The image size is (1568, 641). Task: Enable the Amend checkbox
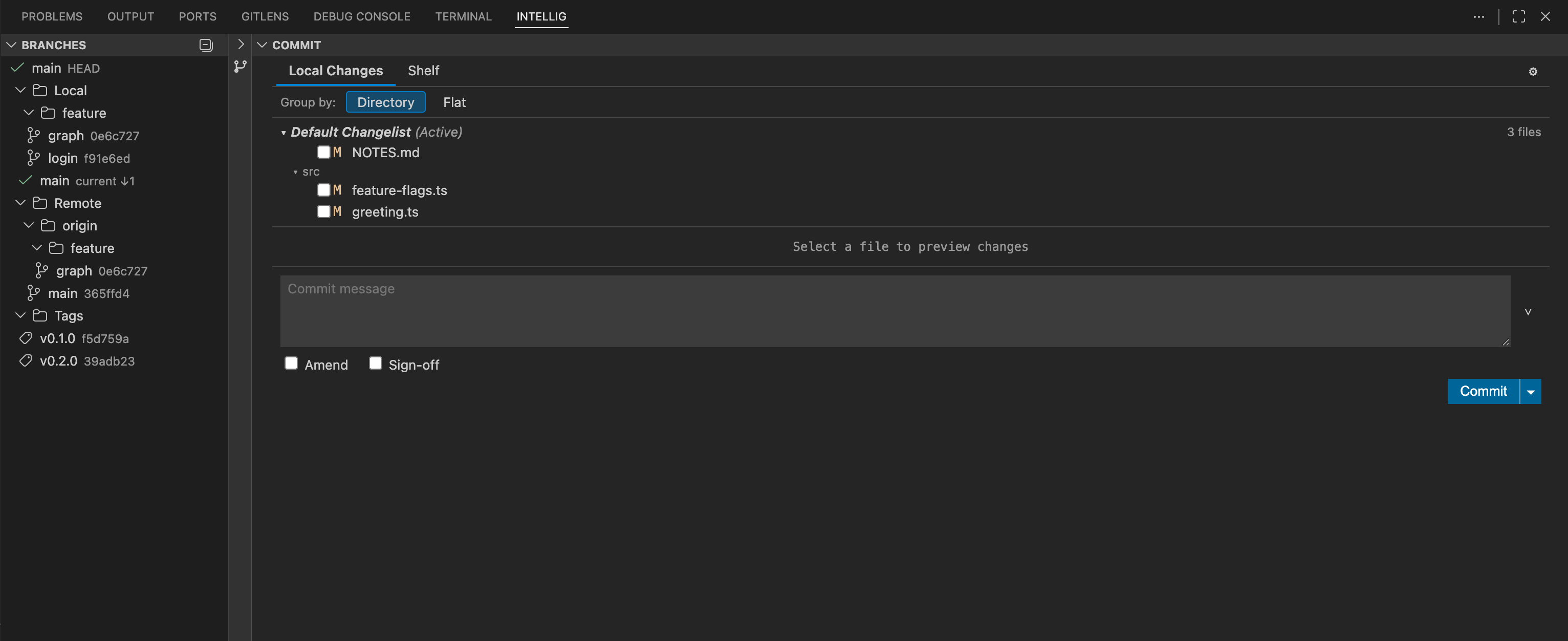[x=291, y=364]
